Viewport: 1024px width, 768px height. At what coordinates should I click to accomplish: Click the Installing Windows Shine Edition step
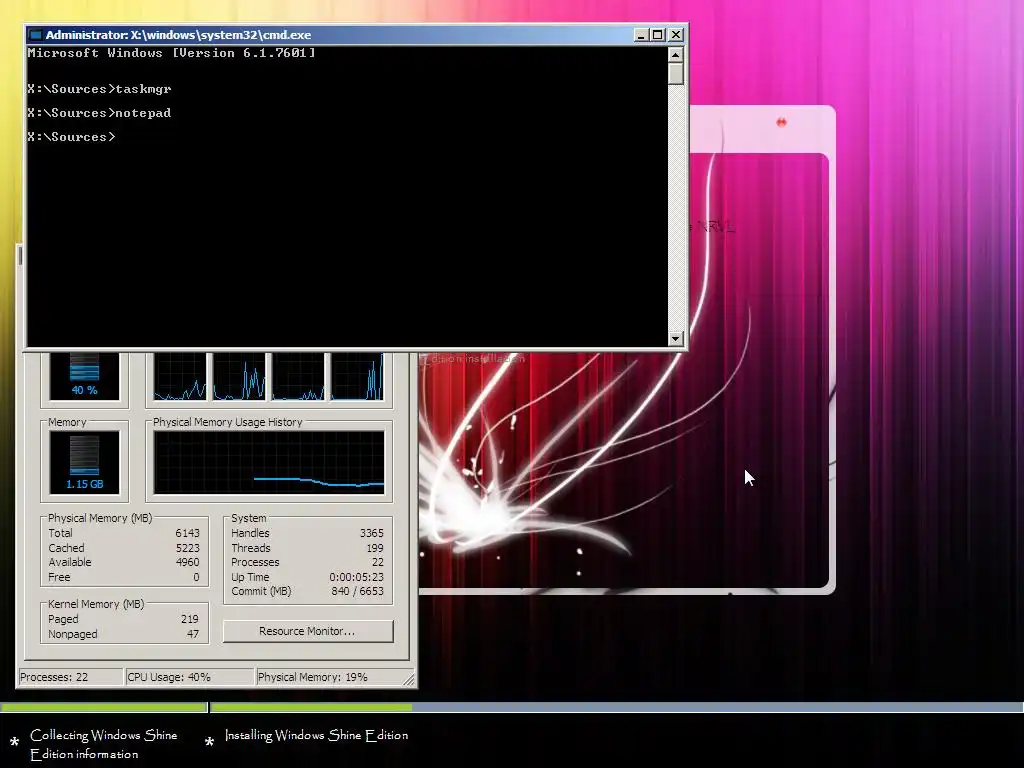coord(317,735)
